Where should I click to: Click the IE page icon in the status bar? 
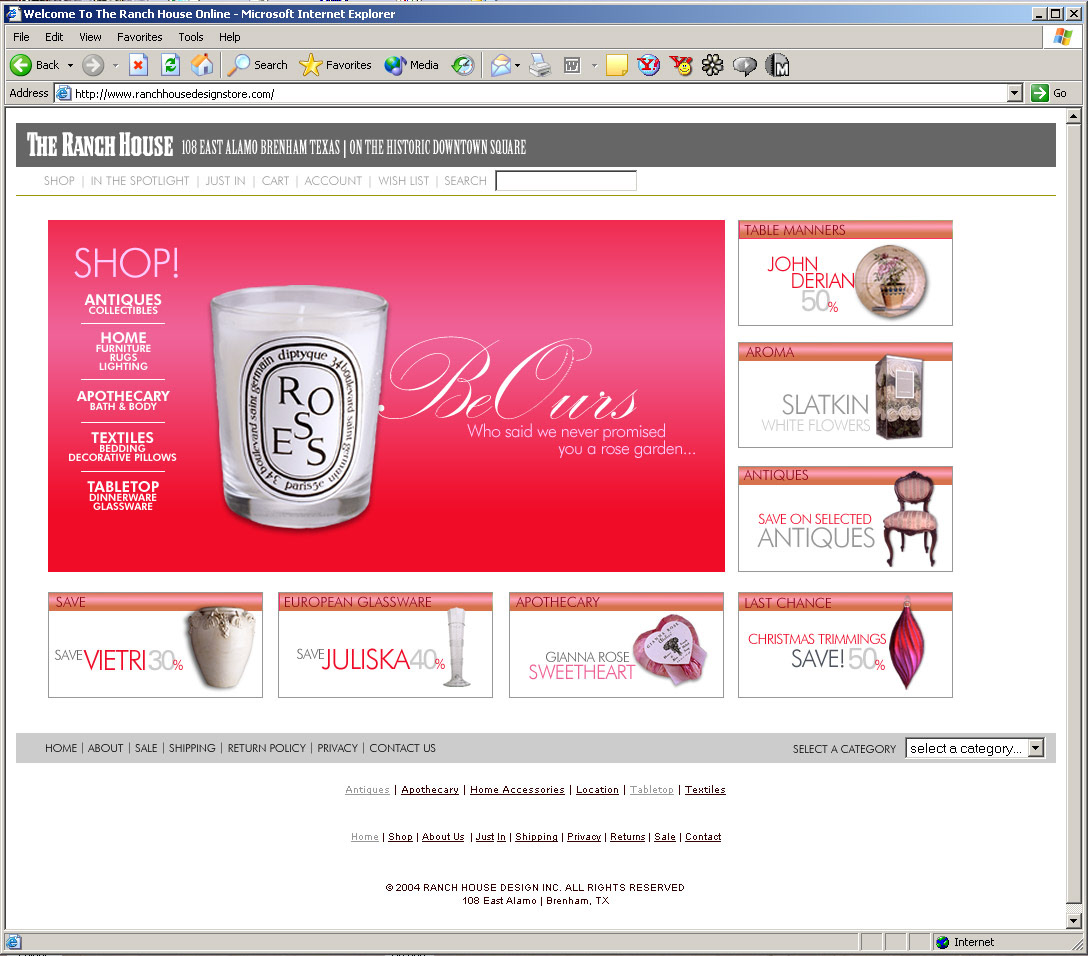pyautogui.click(x=13, y=942)
